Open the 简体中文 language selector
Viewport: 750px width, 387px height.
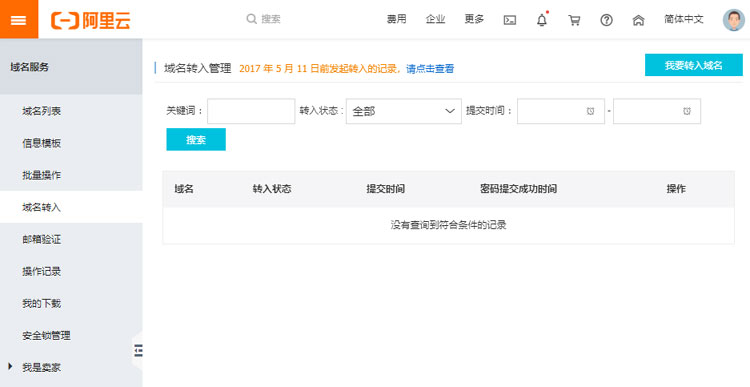coord(684,19)
